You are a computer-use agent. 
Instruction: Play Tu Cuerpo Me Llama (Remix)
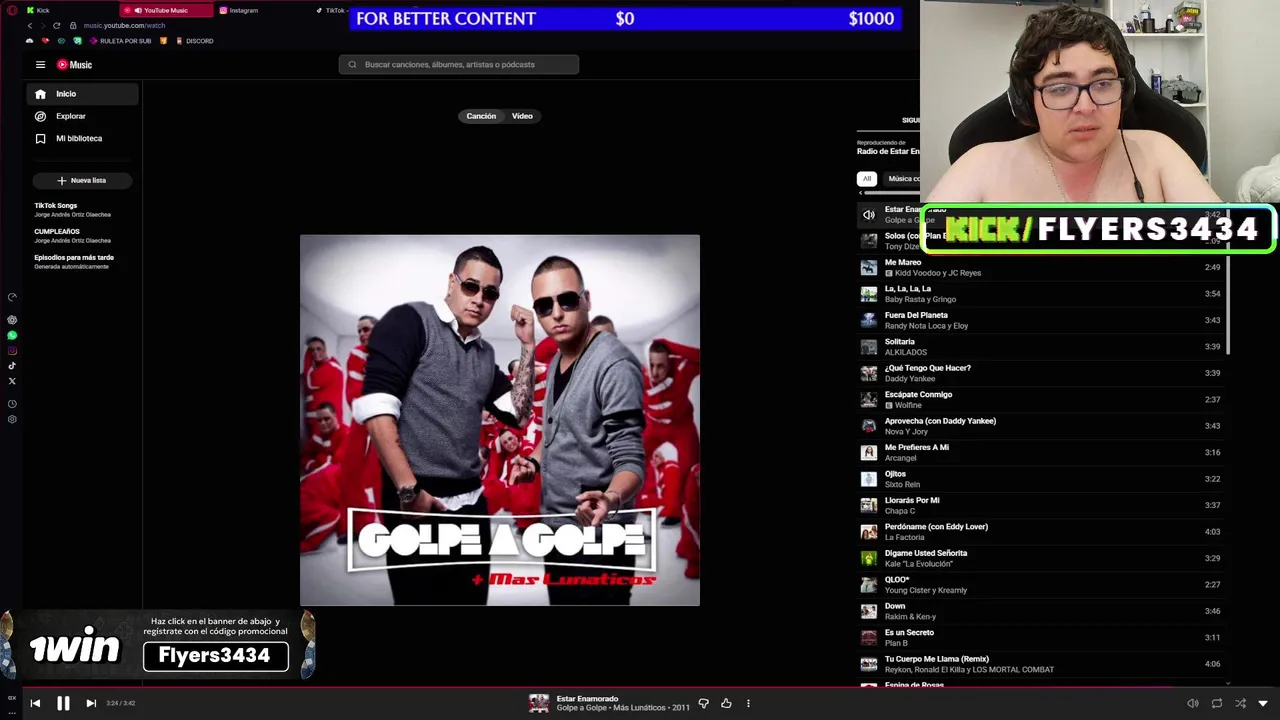(1040, 664)
